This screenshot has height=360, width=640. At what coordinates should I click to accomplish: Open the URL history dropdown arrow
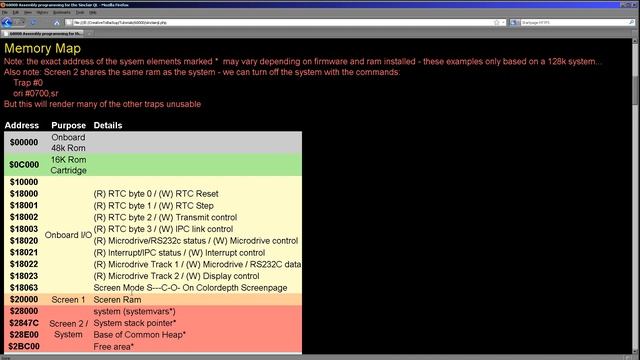click(504, 22)
